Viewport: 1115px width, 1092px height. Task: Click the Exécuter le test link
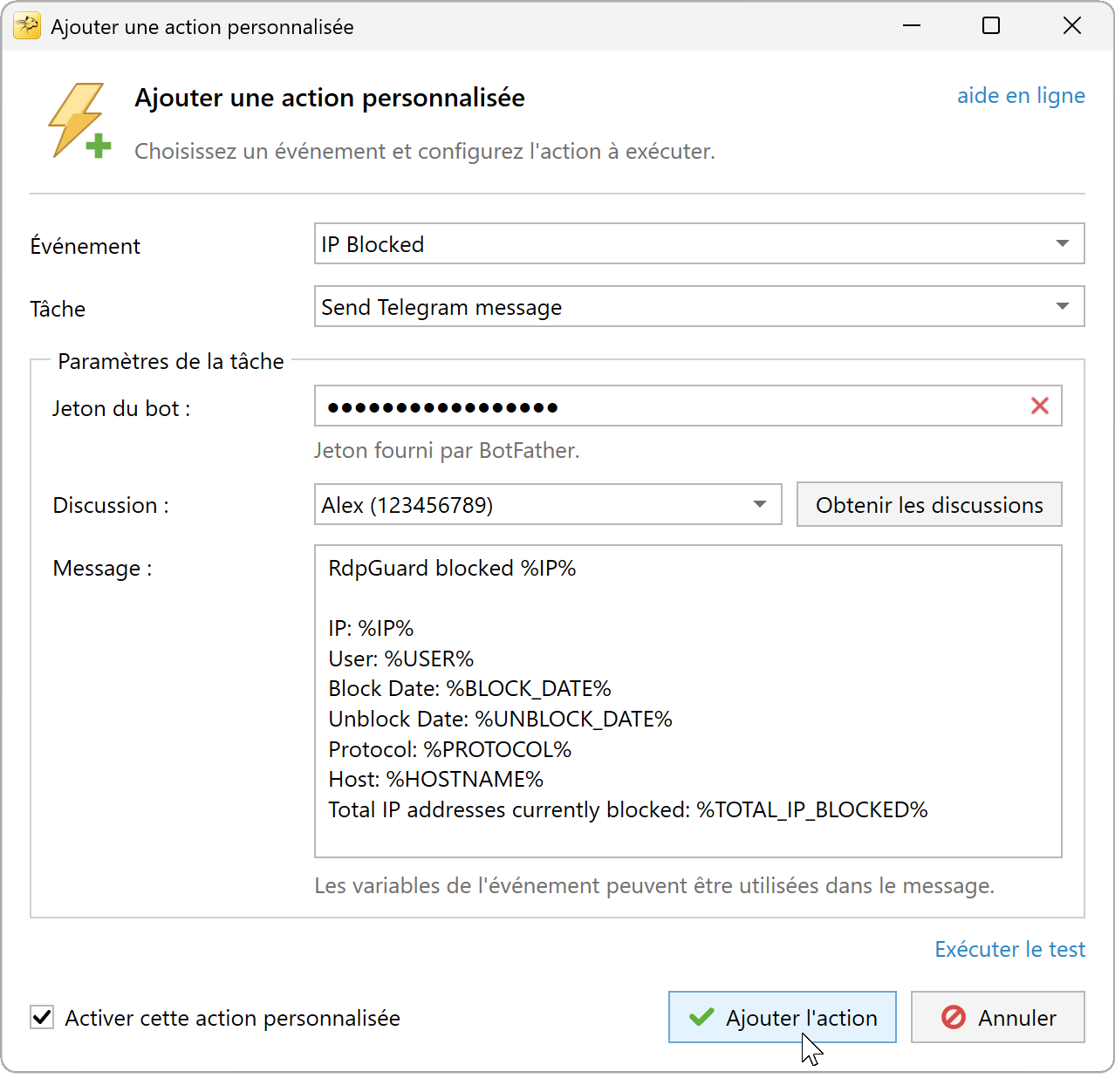1009,949
